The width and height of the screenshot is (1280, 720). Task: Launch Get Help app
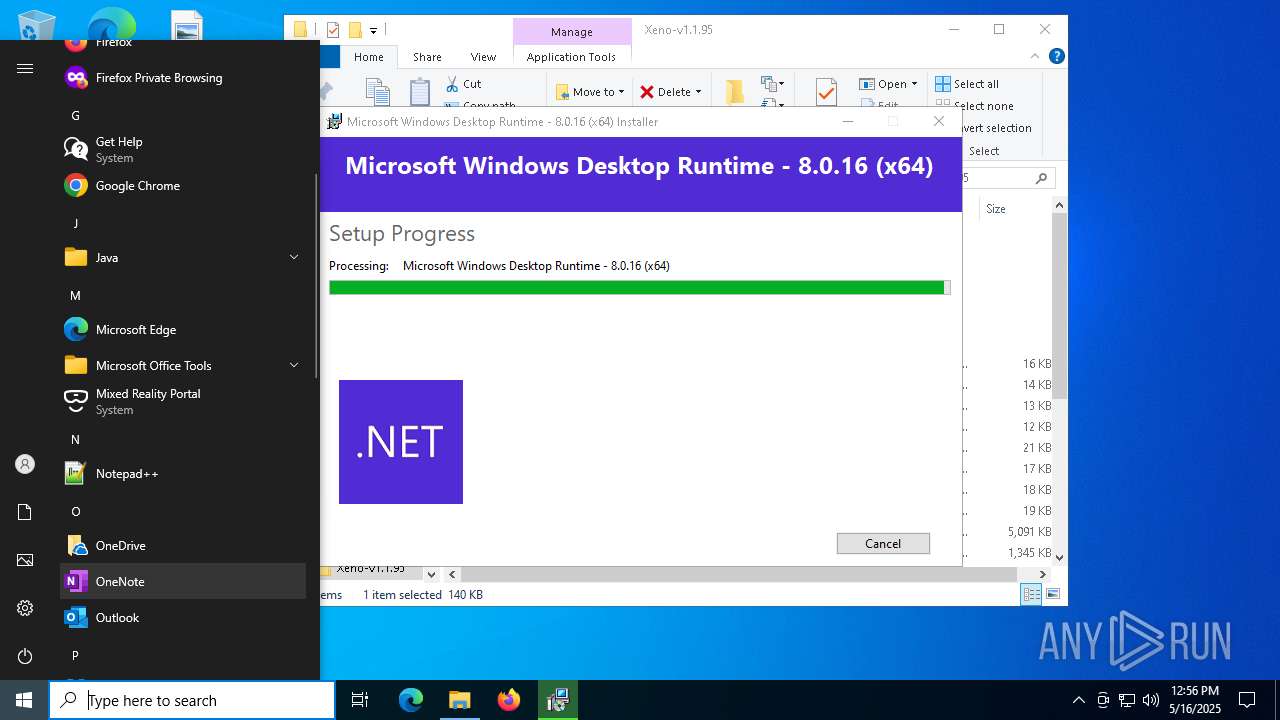pos(183,149)
